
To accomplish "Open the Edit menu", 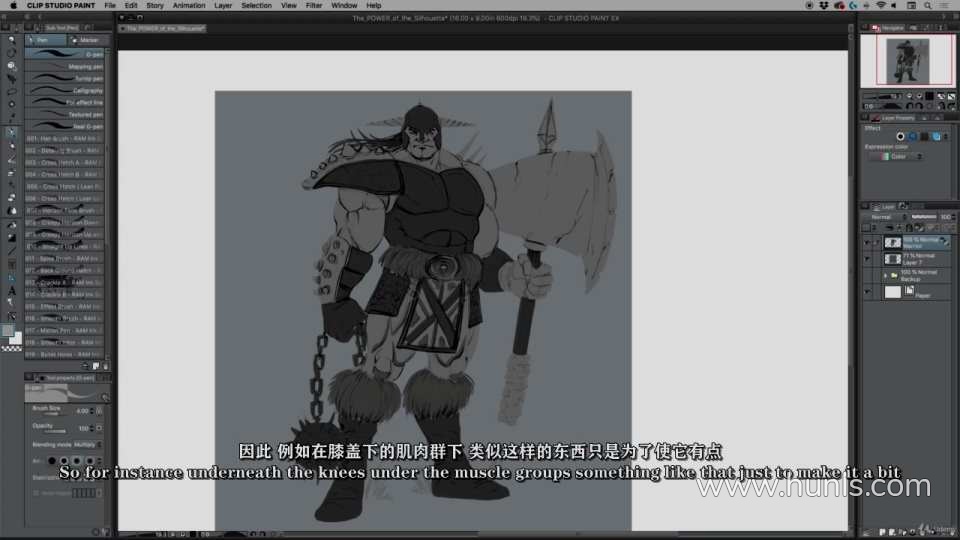I will [x=131, y=5].
